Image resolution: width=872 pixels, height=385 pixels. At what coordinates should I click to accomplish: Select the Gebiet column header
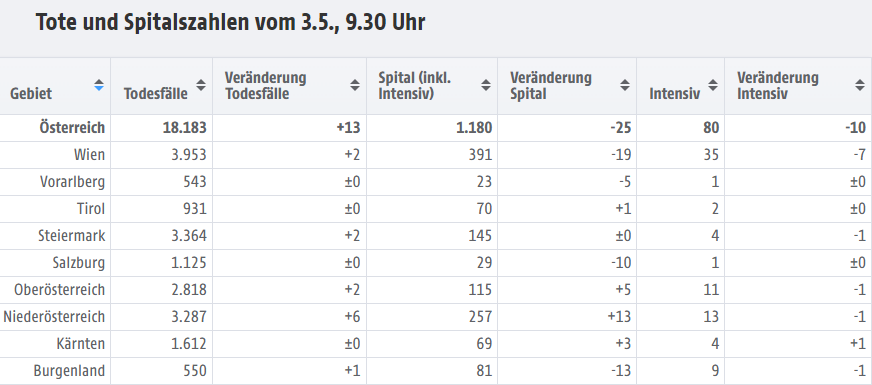pos(31,93)
